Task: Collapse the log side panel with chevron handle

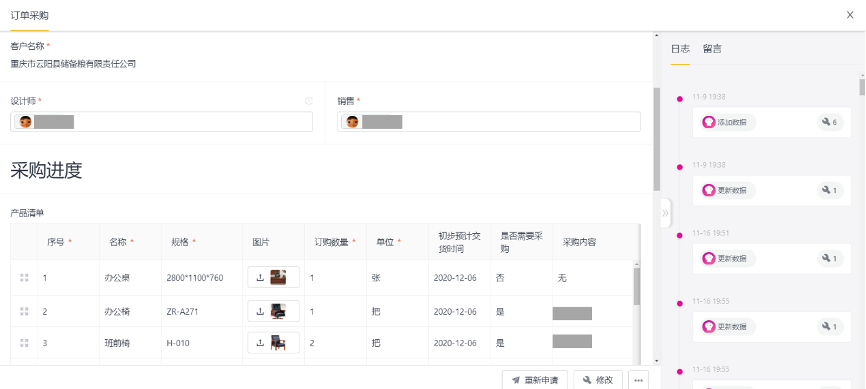Action: point(666,213)
